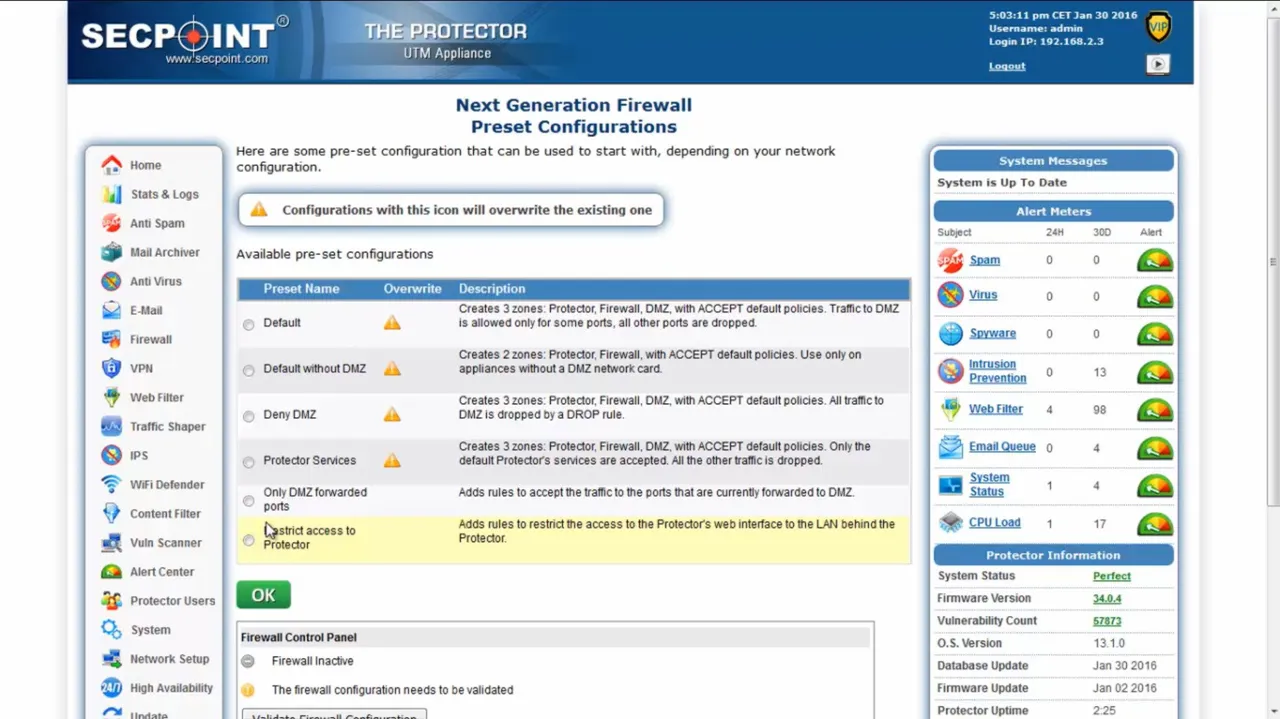Screen dimensions: 1280x719
Task: Click the Default preset overwrite warning icon
Action: [392, 323]
